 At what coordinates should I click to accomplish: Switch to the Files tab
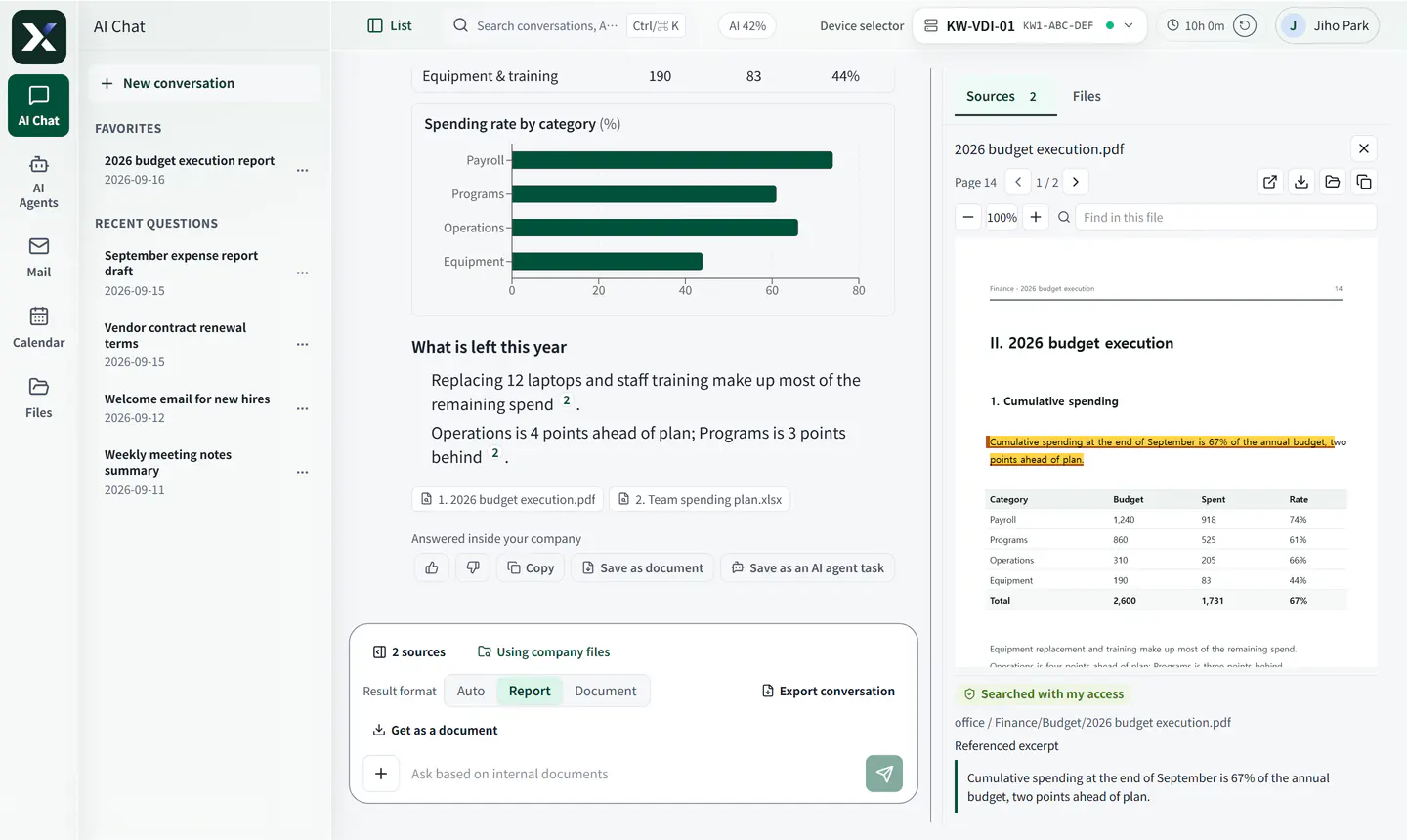tap(1087, 96)
